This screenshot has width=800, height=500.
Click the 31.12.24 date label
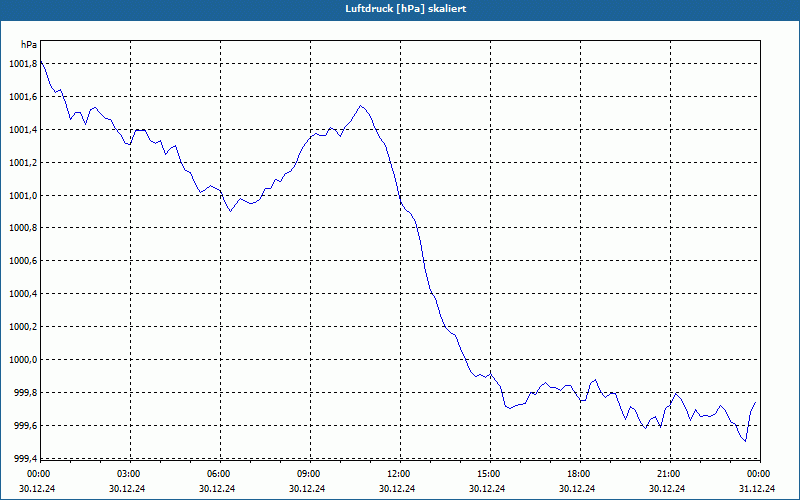tap(757, 488)
